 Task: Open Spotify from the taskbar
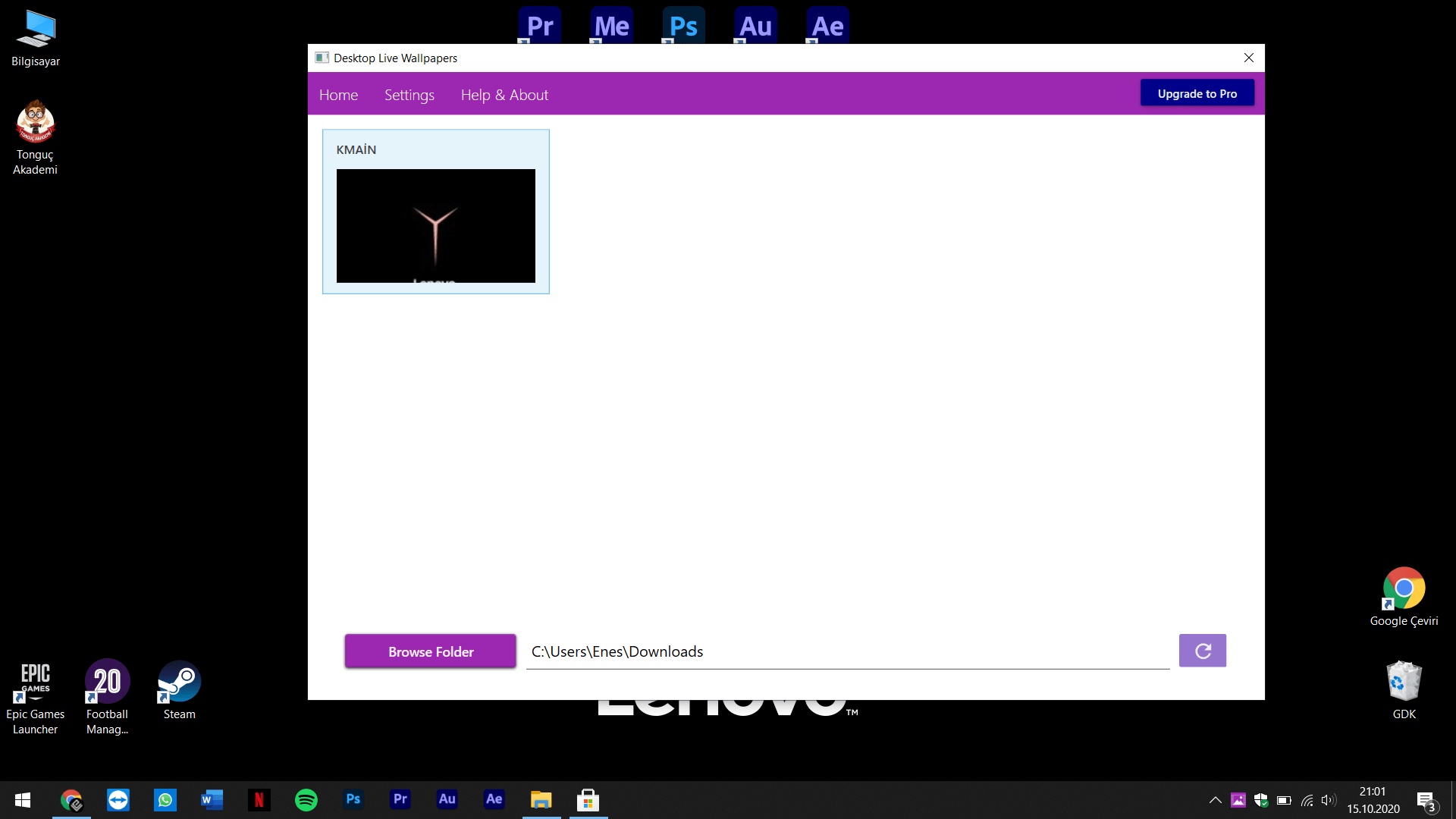pyautogui.click(x=306, y=799)
